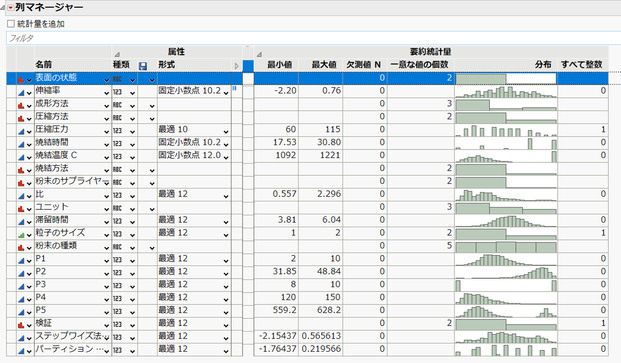The height and width of the screenshot is (363, 621).
Task: Open data type dropdown for 検証
Action: tap(132, 325)
